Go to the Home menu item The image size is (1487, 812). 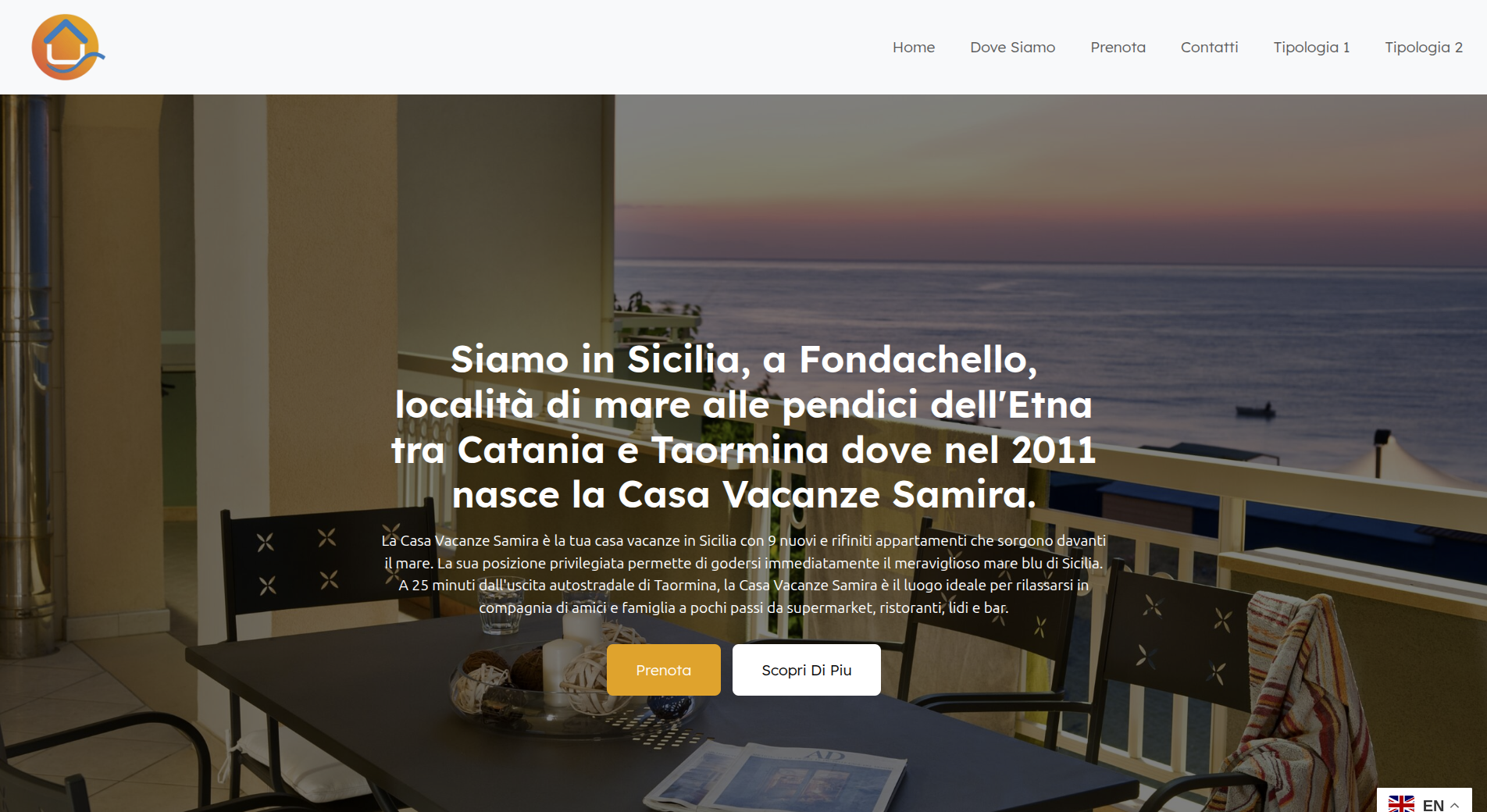coord(914,48)
